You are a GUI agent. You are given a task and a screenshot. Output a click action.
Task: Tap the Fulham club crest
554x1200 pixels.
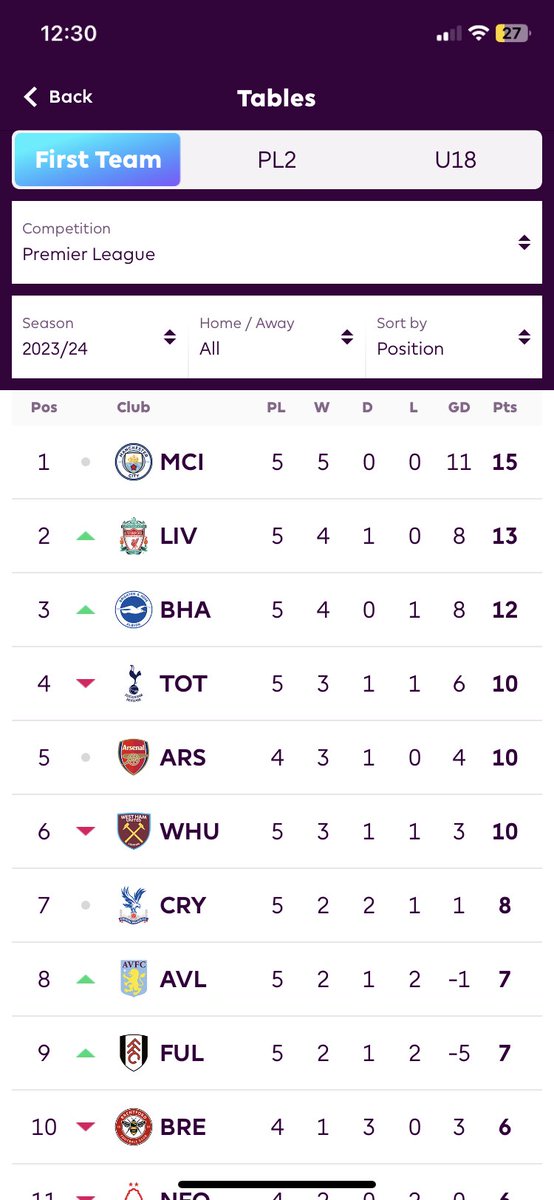(133, 1054)
